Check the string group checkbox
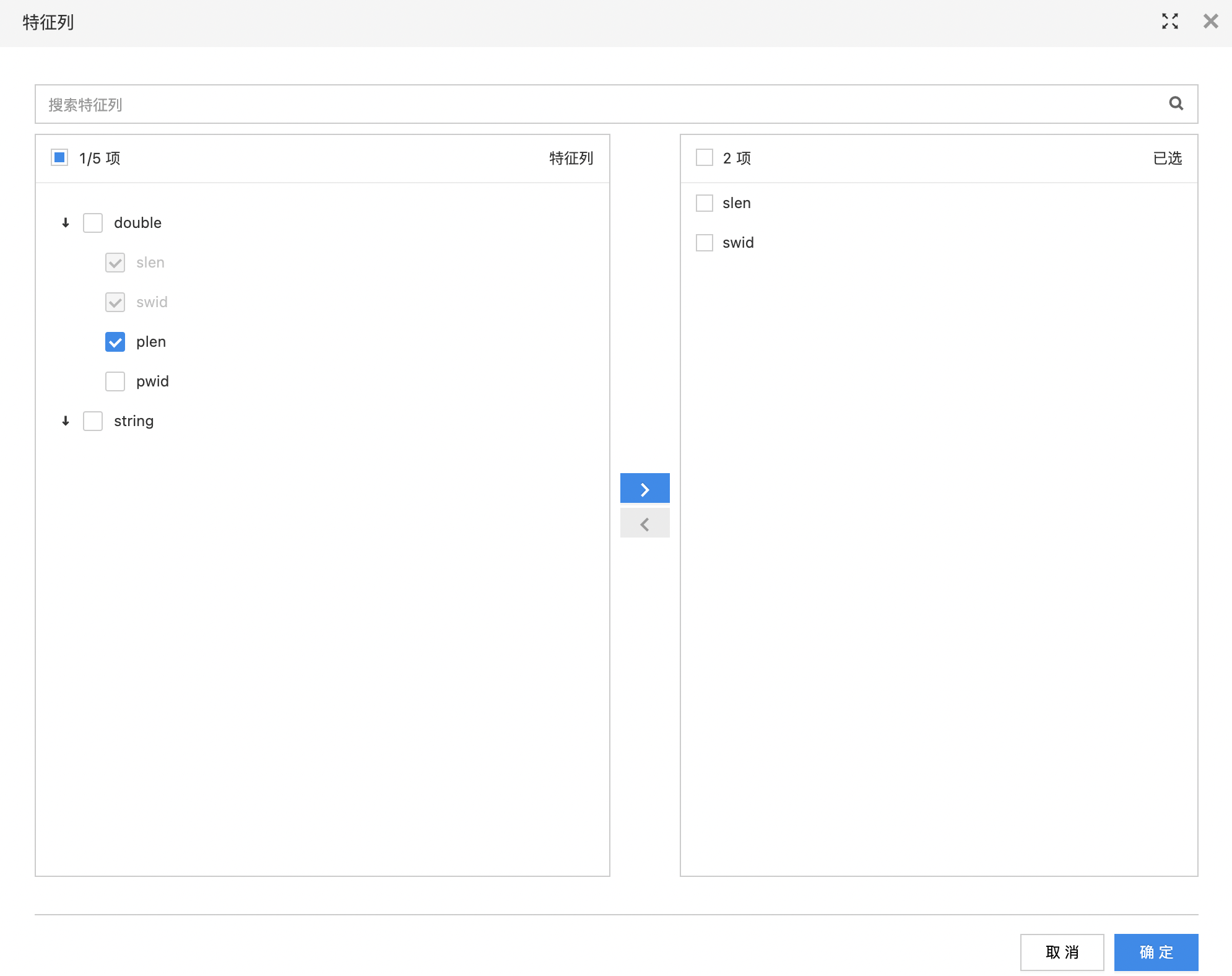 (93, 421)
